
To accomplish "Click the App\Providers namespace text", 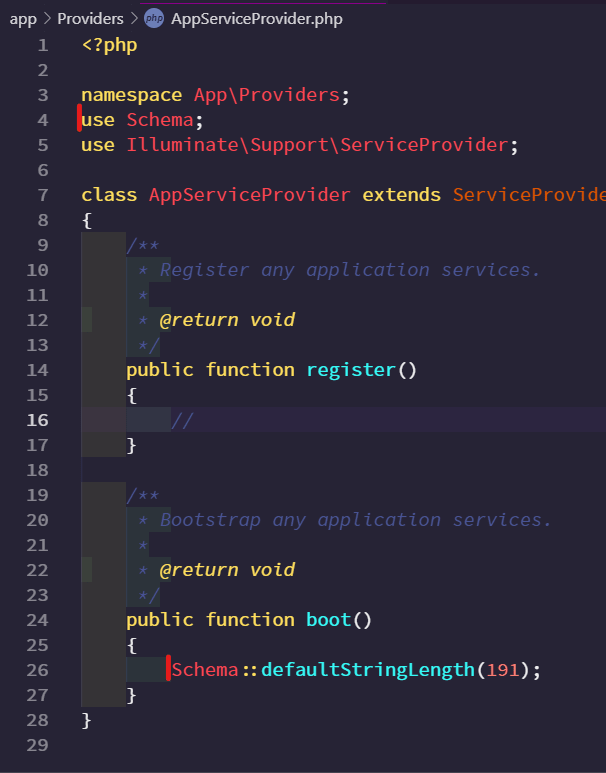I will 266,95.
